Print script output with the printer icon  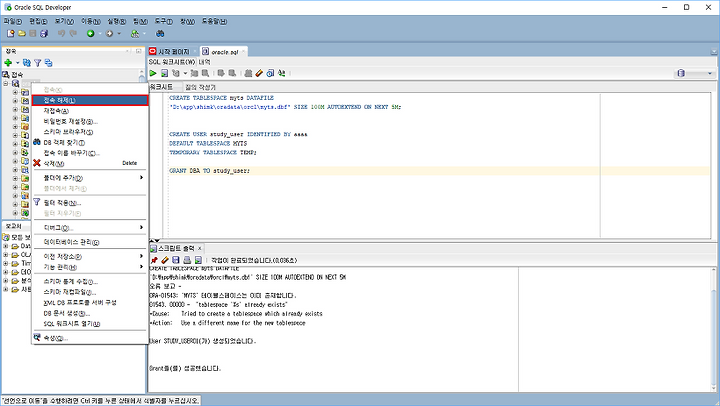[187, 260]
